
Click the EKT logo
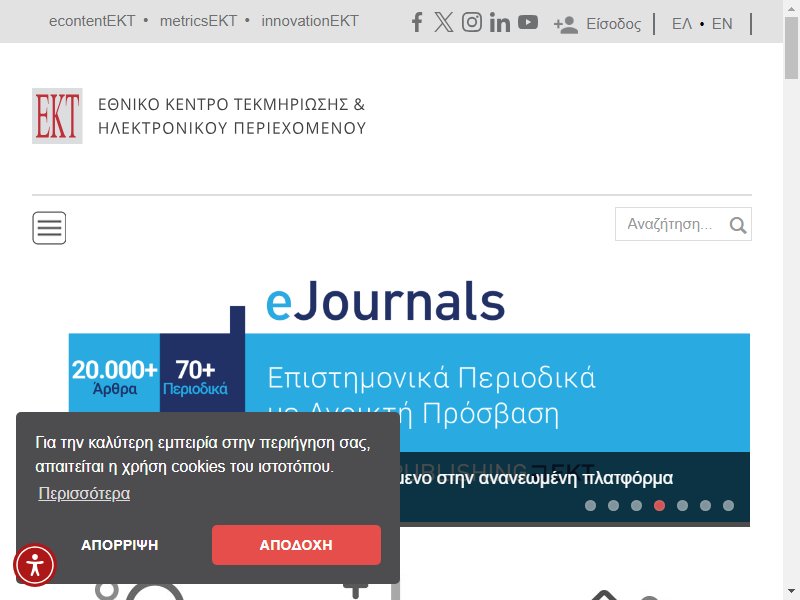pos(57,116)
